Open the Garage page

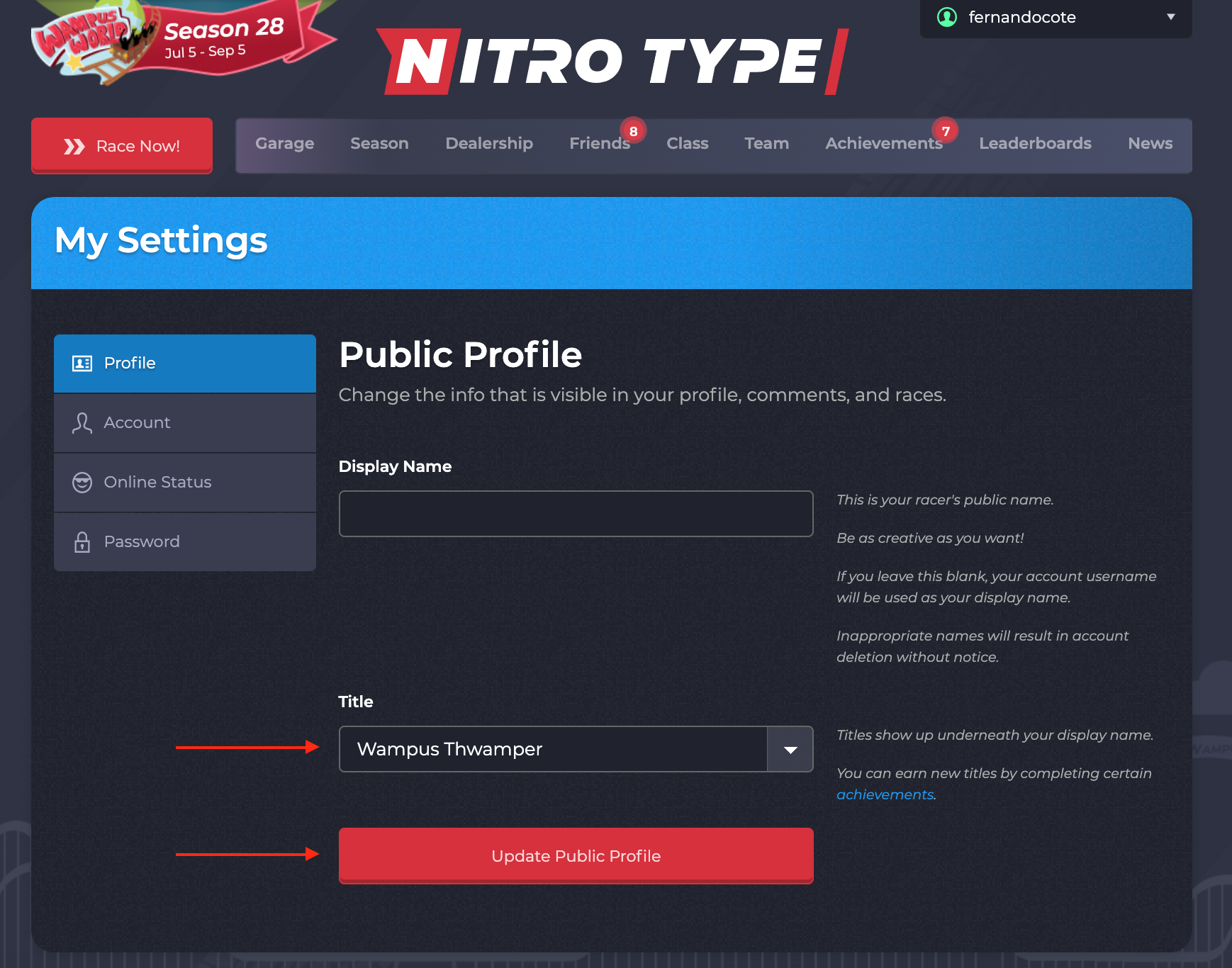tap(285, 143)
